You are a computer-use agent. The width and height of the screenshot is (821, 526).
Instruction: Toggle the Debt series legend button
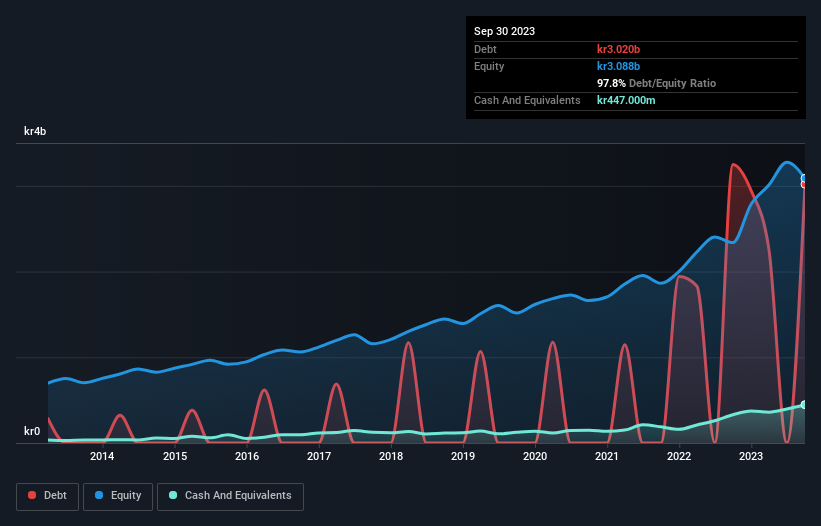tap(48, 496)
